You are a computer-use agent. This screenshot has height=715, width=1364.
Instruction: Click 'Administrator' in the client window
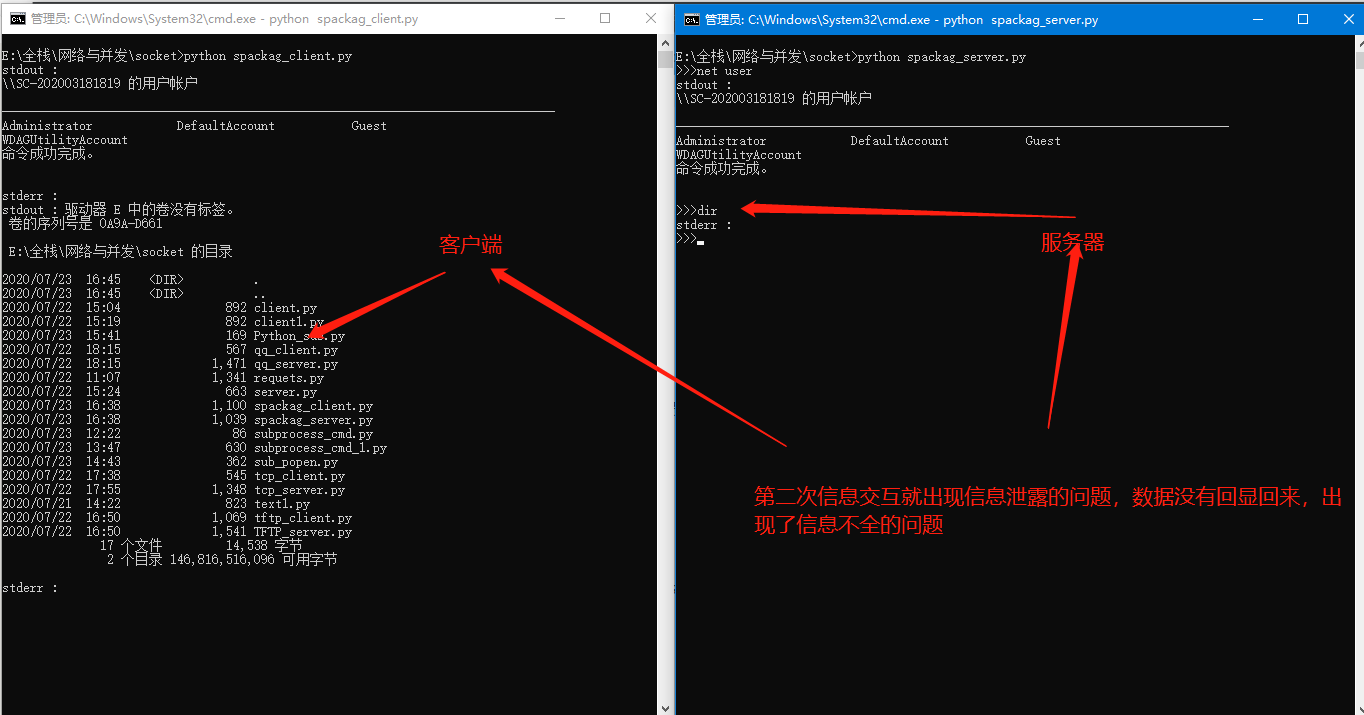[47, 126]
